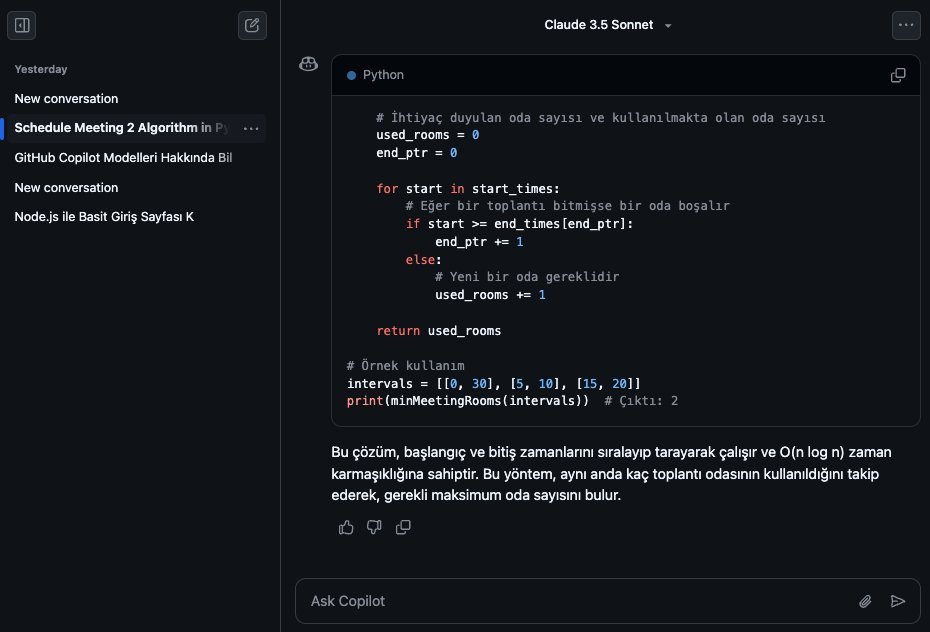Click the Copilot avatar beside the response
Screen dimensions: 930x632
309,65
